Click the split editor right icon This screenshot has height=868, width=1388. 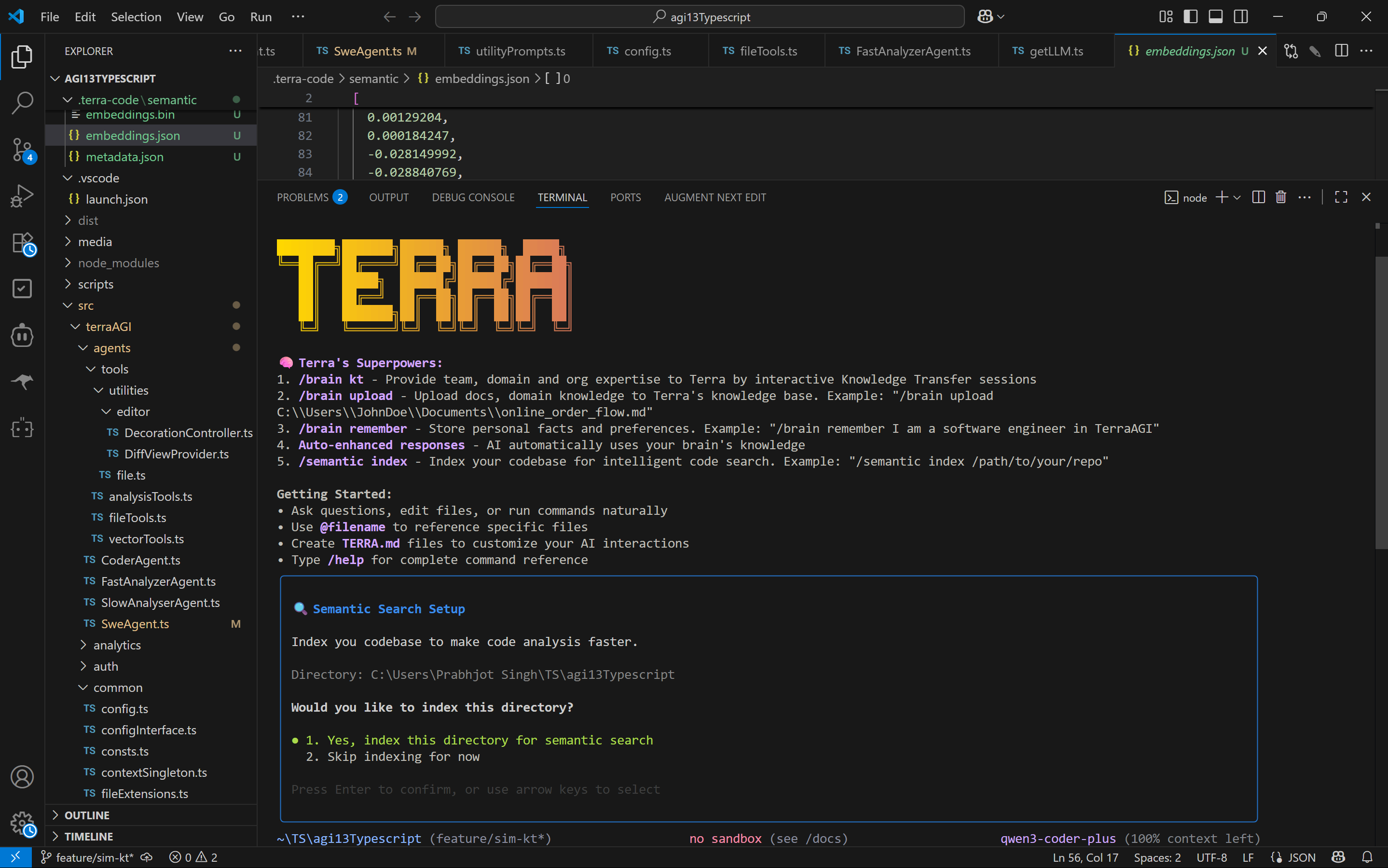[1341, 51]
